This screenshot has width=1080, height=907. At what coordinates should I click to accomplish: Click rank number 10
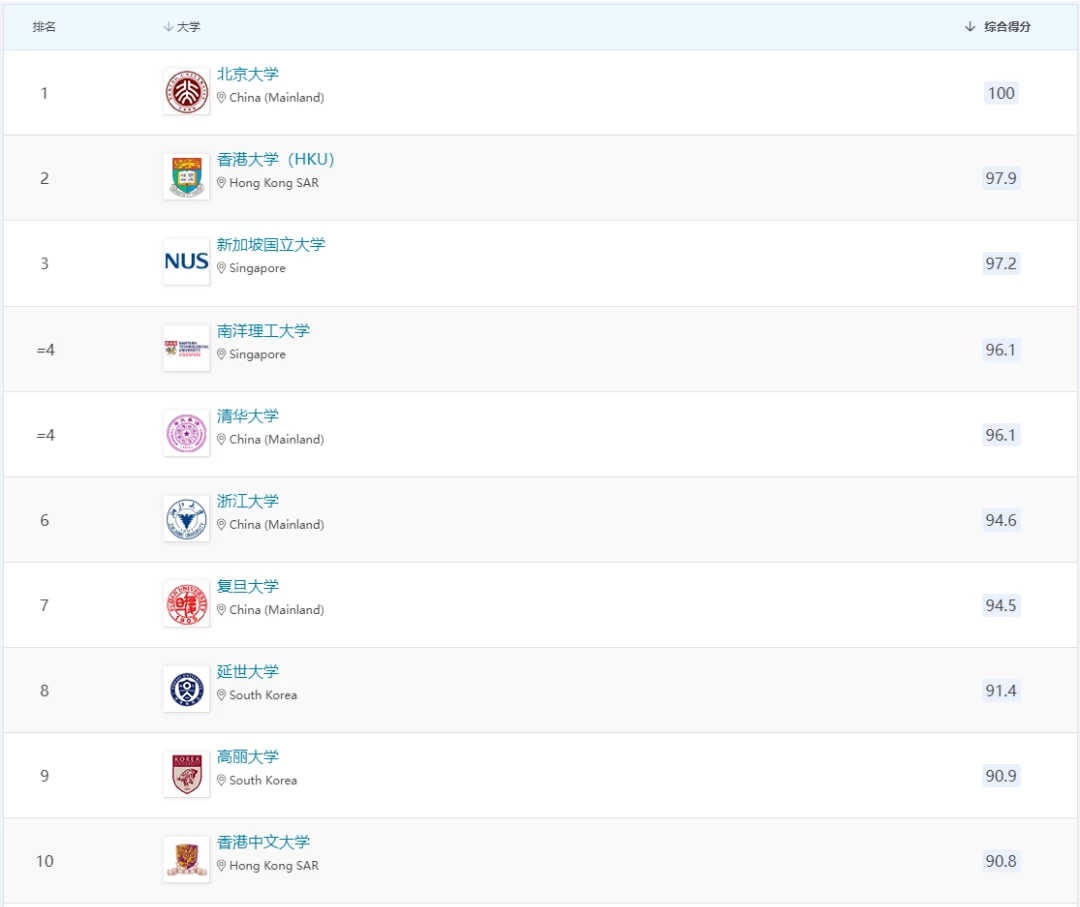(x=45, y=861)
